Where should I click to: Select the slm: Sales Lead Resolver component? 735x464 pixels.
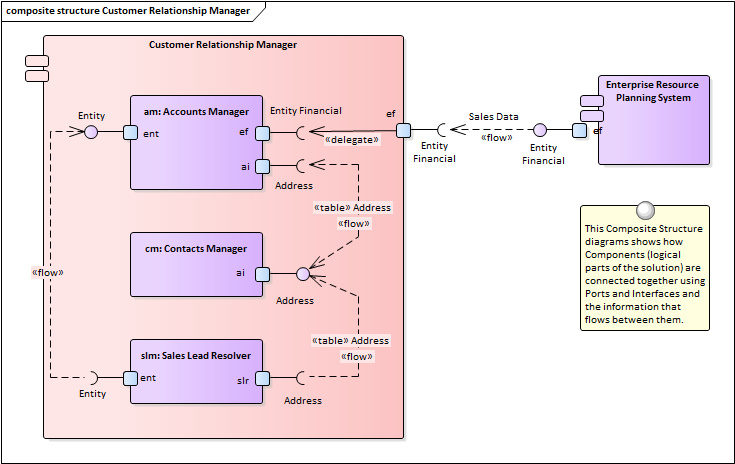pos(196,371)
